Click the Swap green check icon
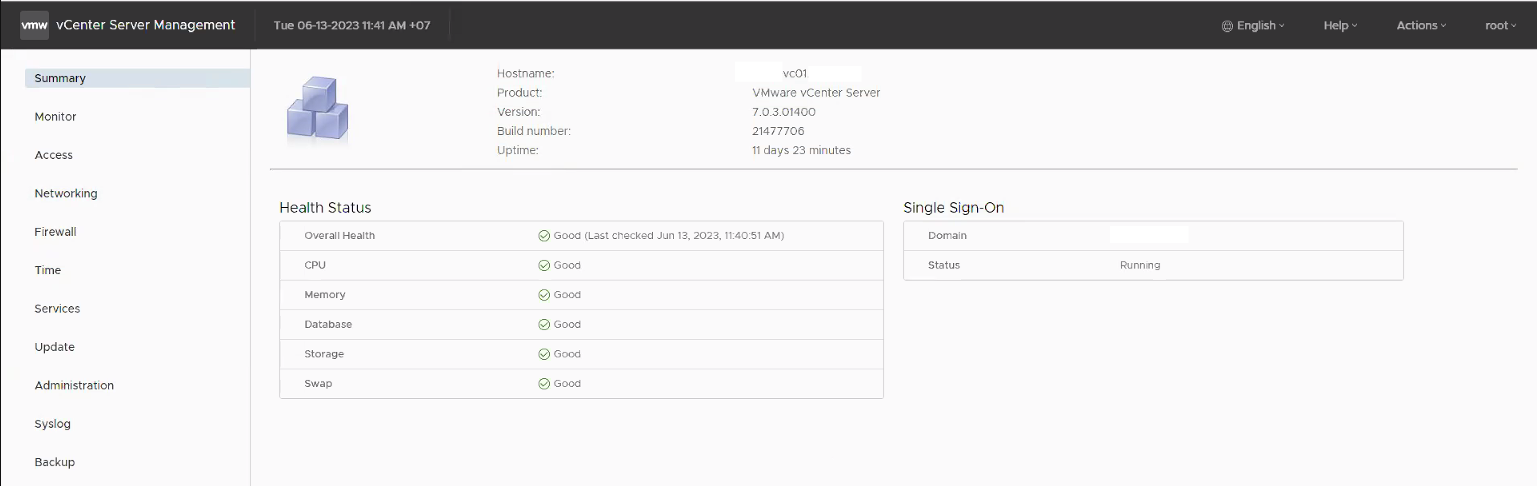 [x=544, y=384]
